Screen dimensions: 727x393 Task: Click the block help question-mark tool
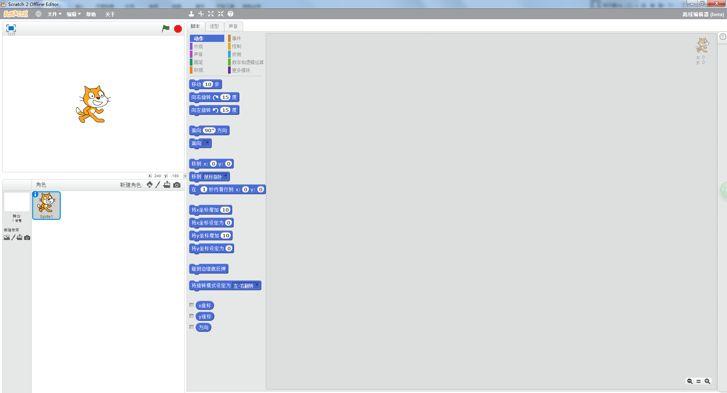tap(230, 14)
